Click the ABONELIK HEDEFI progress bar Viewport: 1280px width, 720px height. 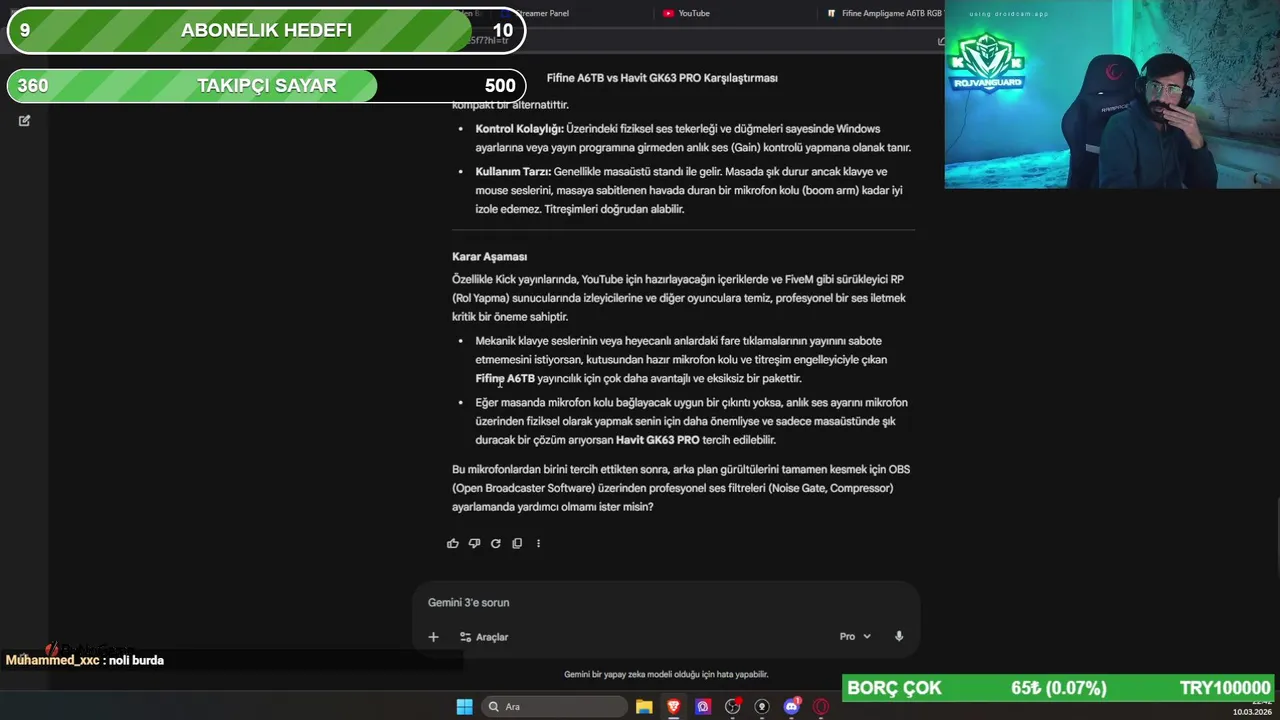tap(266, 30)
